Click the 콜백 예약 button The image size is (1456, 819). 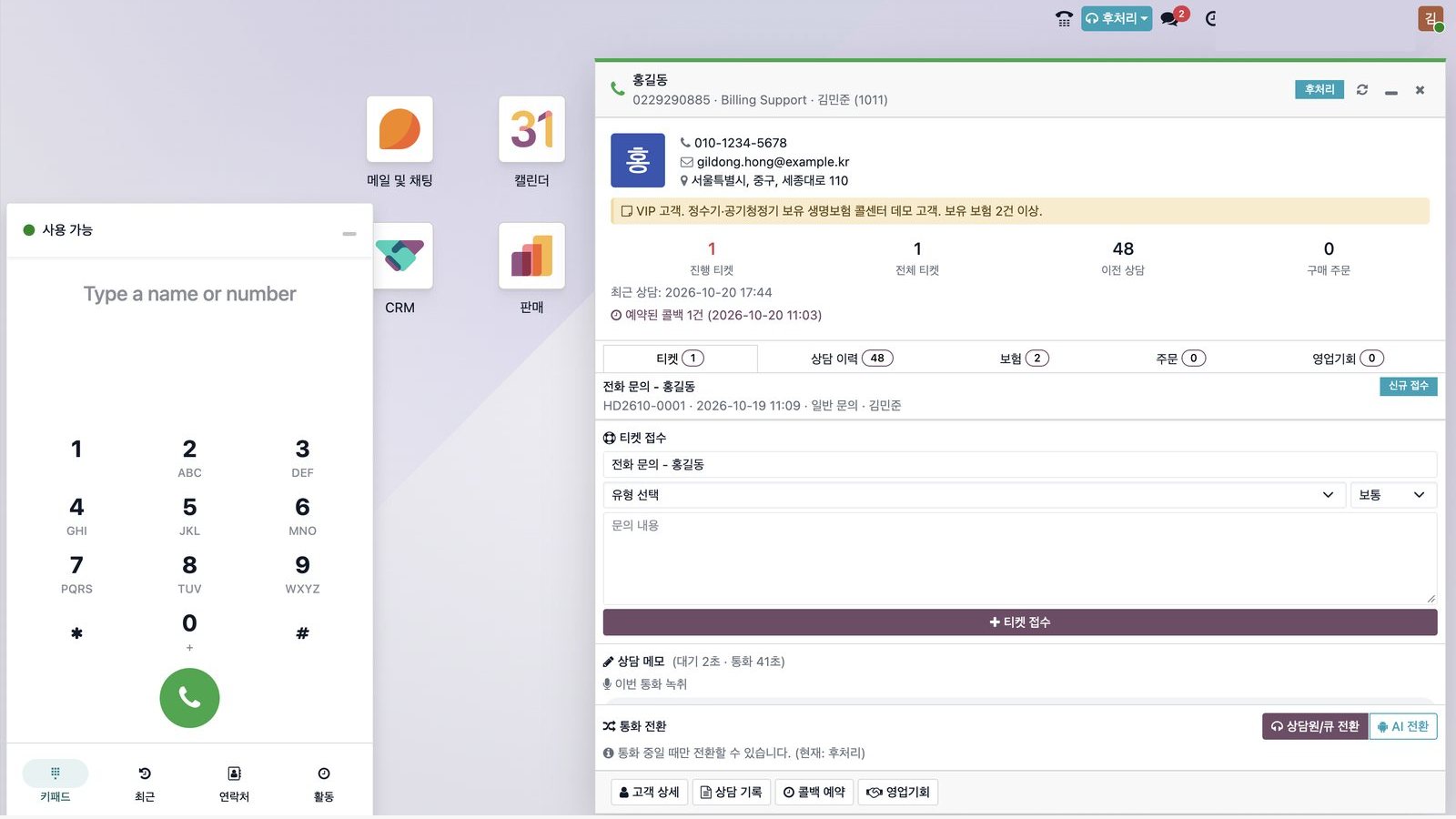814,793
